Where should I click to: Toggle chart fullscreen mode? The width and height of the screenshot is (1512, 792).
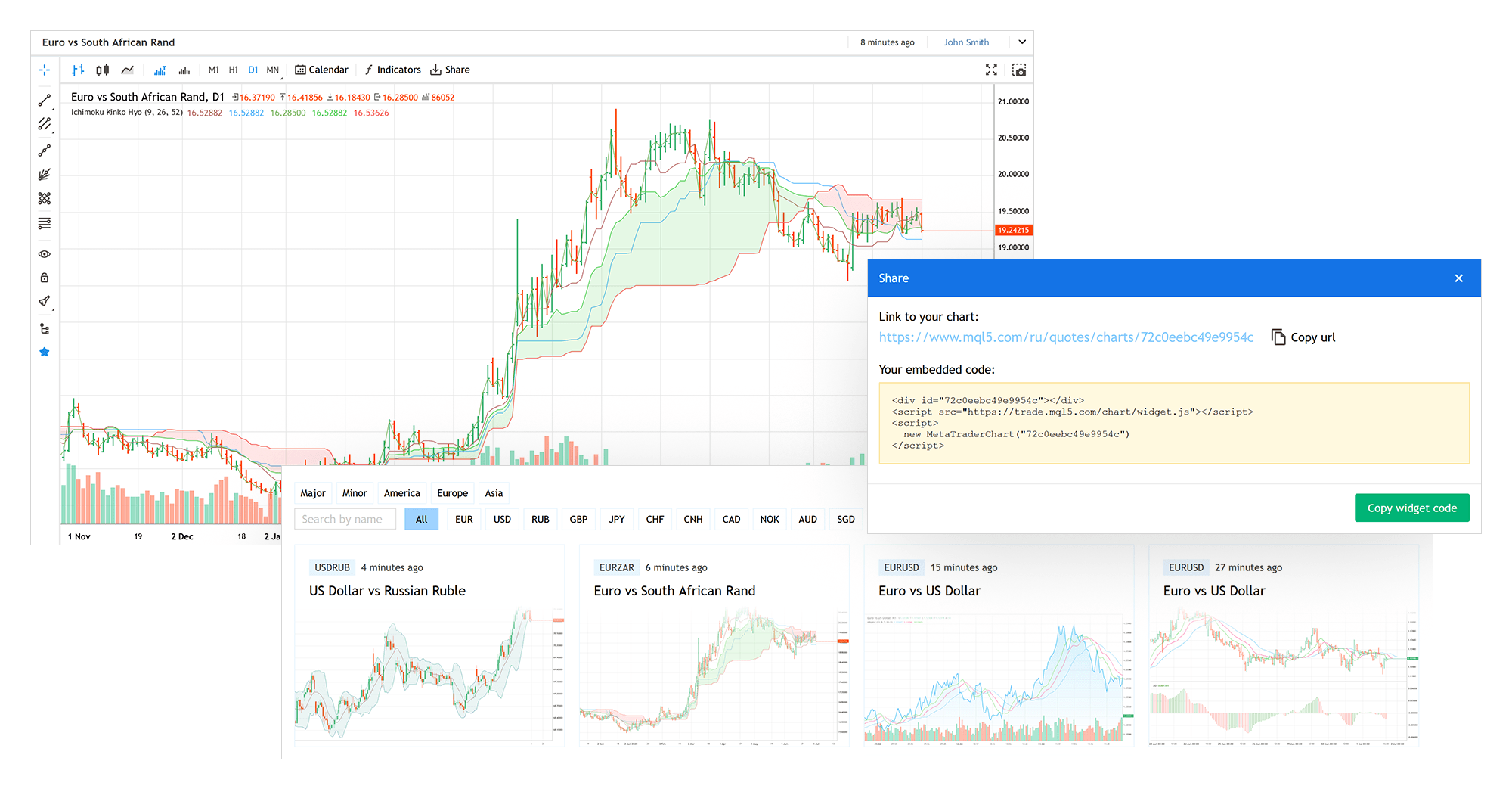(991, 70)
